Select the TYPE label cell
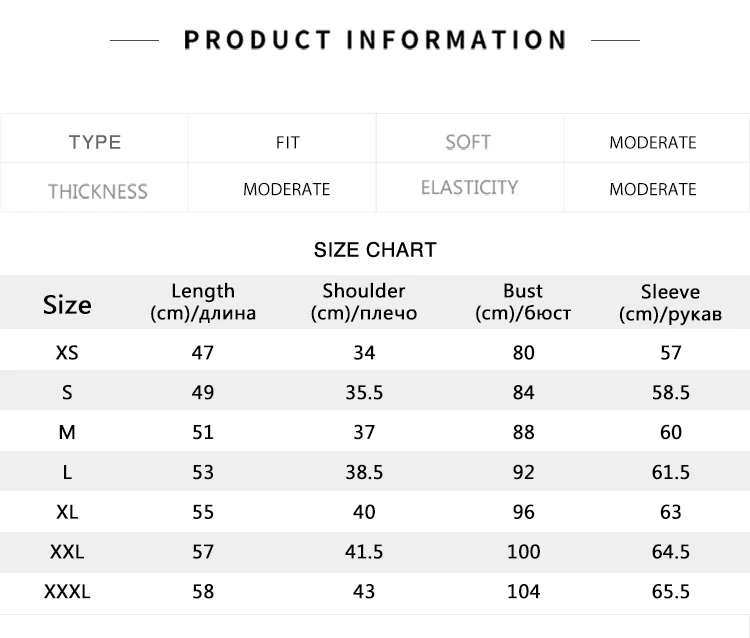Viewport: 750px width, 638px height. tap(95, 142)
